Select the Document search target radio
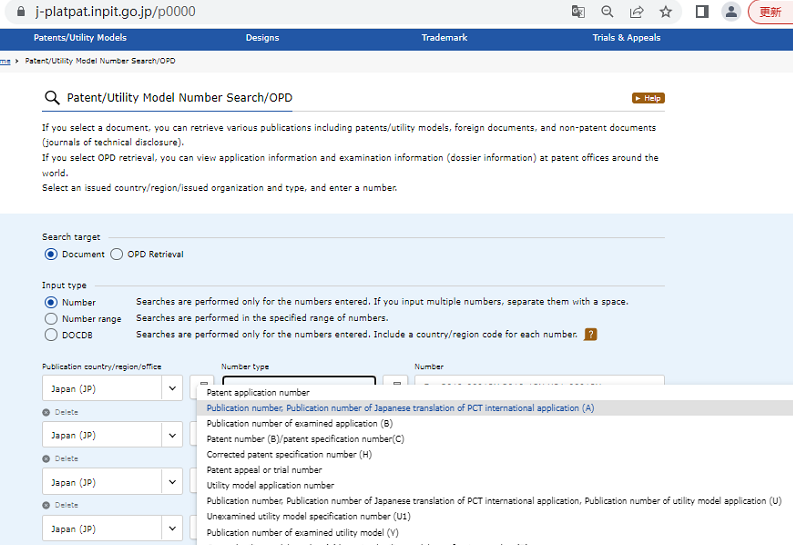This screenshot has height=545, width=793. click(51, 254)
